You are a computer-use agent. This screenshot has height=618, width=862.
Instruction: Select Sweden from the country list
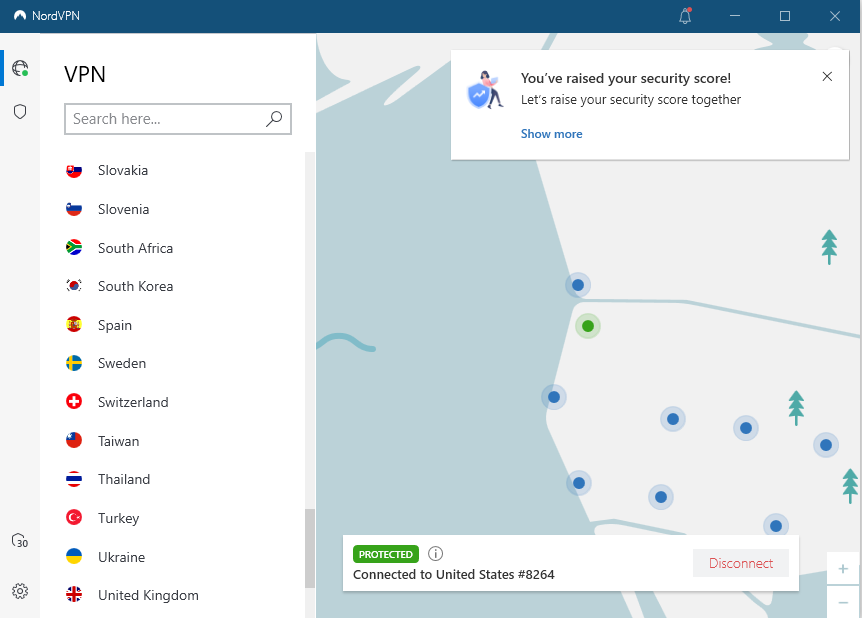coord(123,363)
